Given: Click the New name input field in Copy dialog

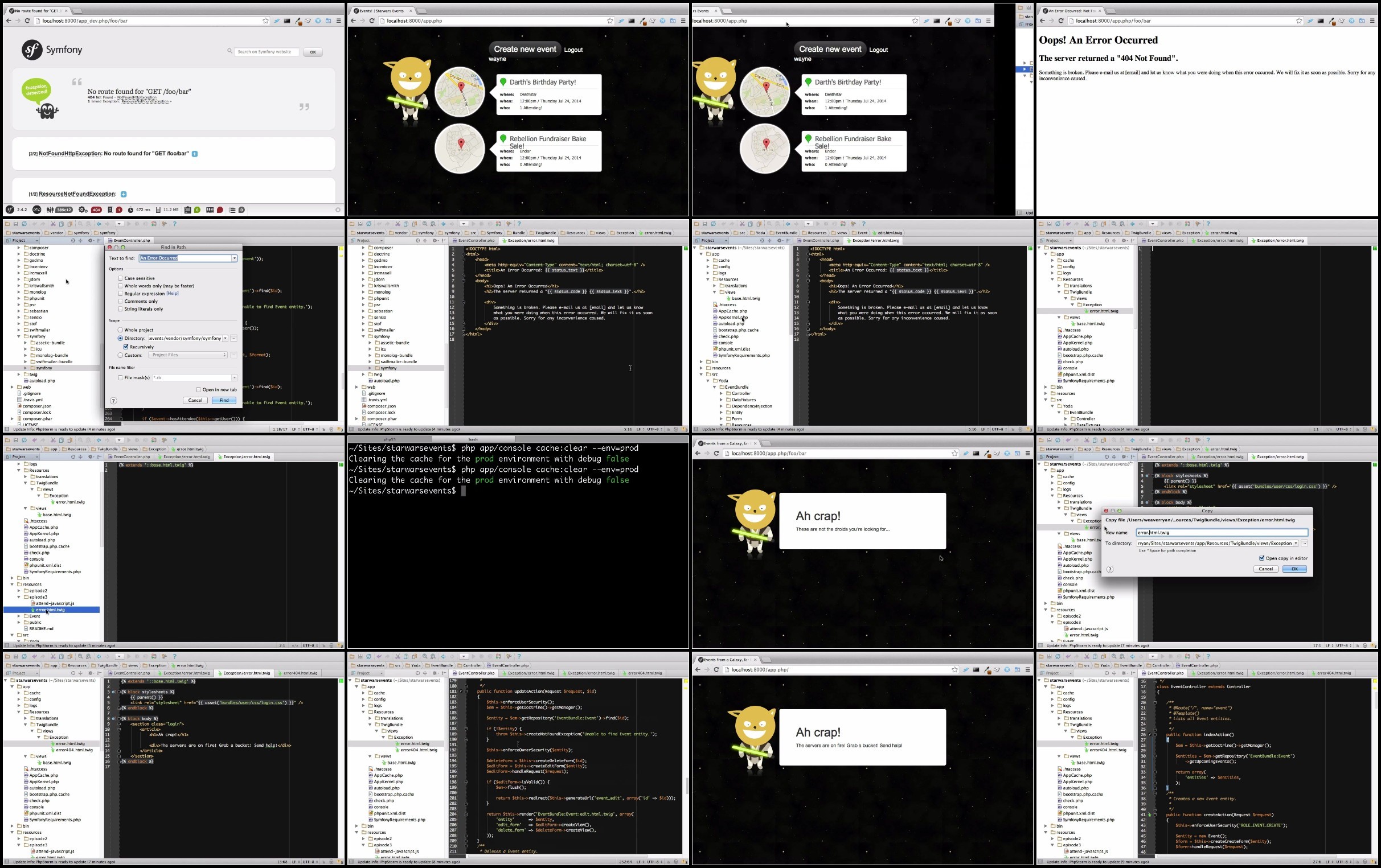Looking at the screenshot, I should coord(1222,533).
